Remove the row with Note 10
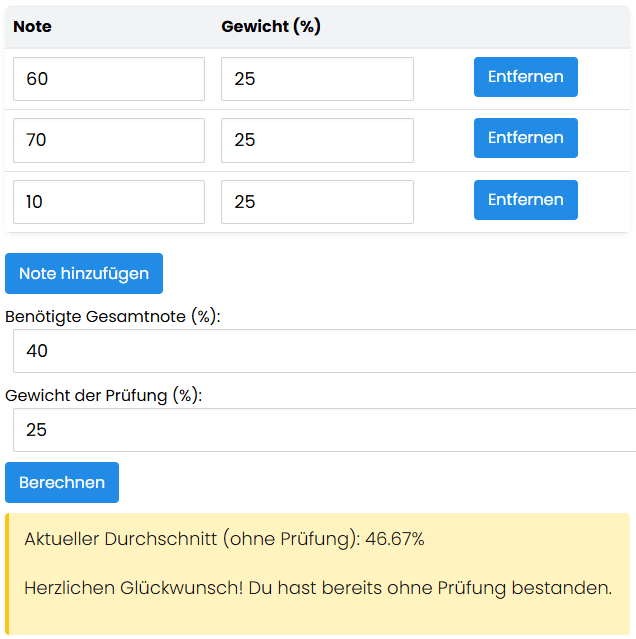The image size is (636, 639). pyautogui.click(x=525, y=200)
